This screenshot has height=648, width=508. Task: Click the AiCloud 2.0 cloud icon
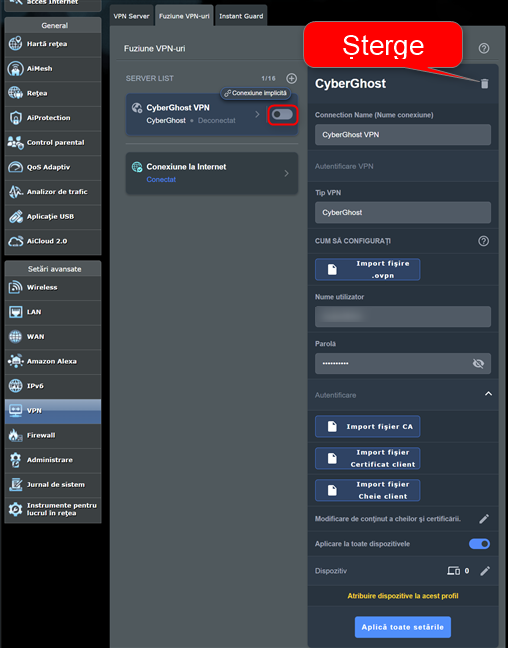[x=15, y=241]
